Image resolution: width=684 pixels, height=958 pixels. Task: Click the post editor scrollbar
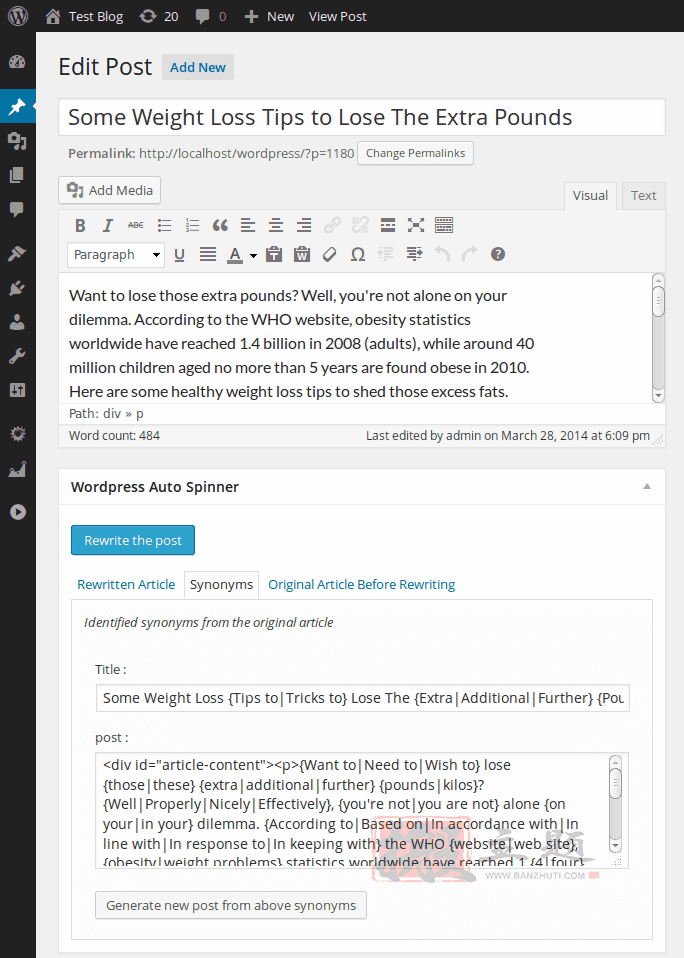click(x=658, y=338)
